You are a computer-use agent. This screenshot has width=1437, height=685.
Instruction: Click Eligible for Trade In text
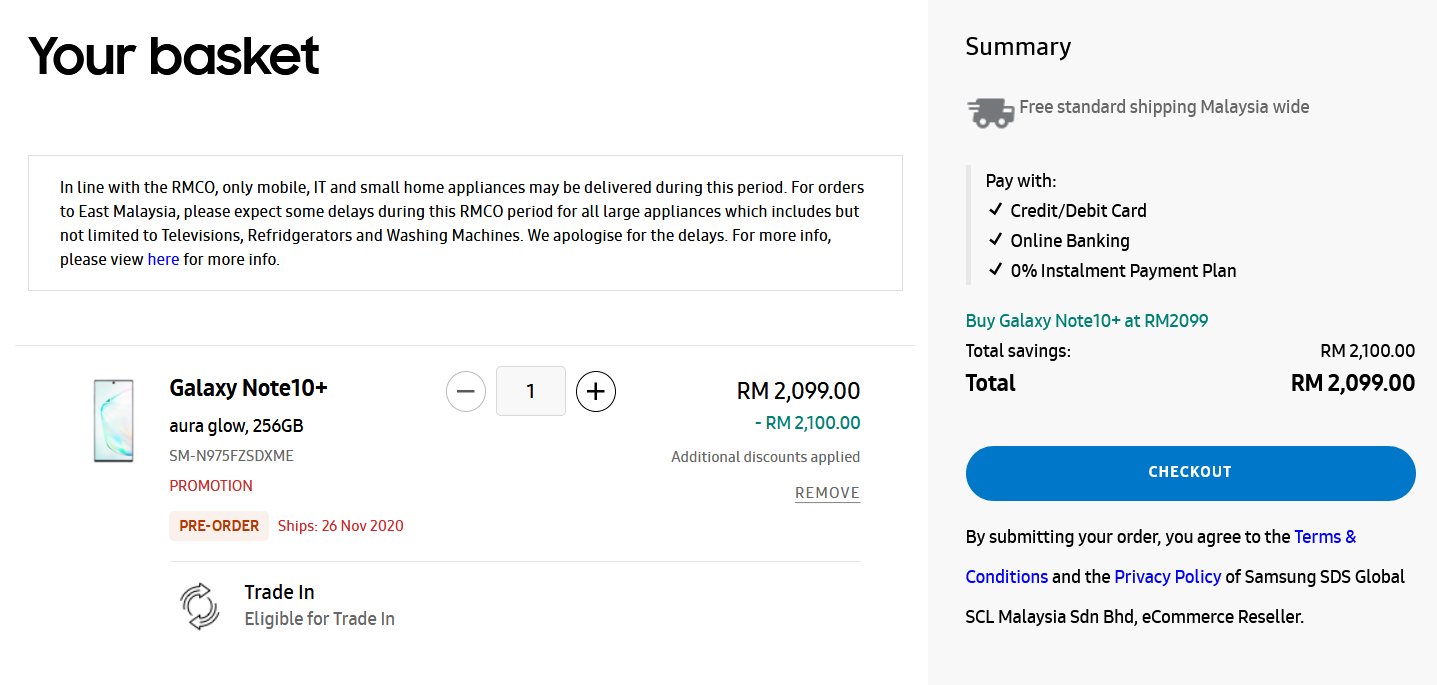point(319,619)
